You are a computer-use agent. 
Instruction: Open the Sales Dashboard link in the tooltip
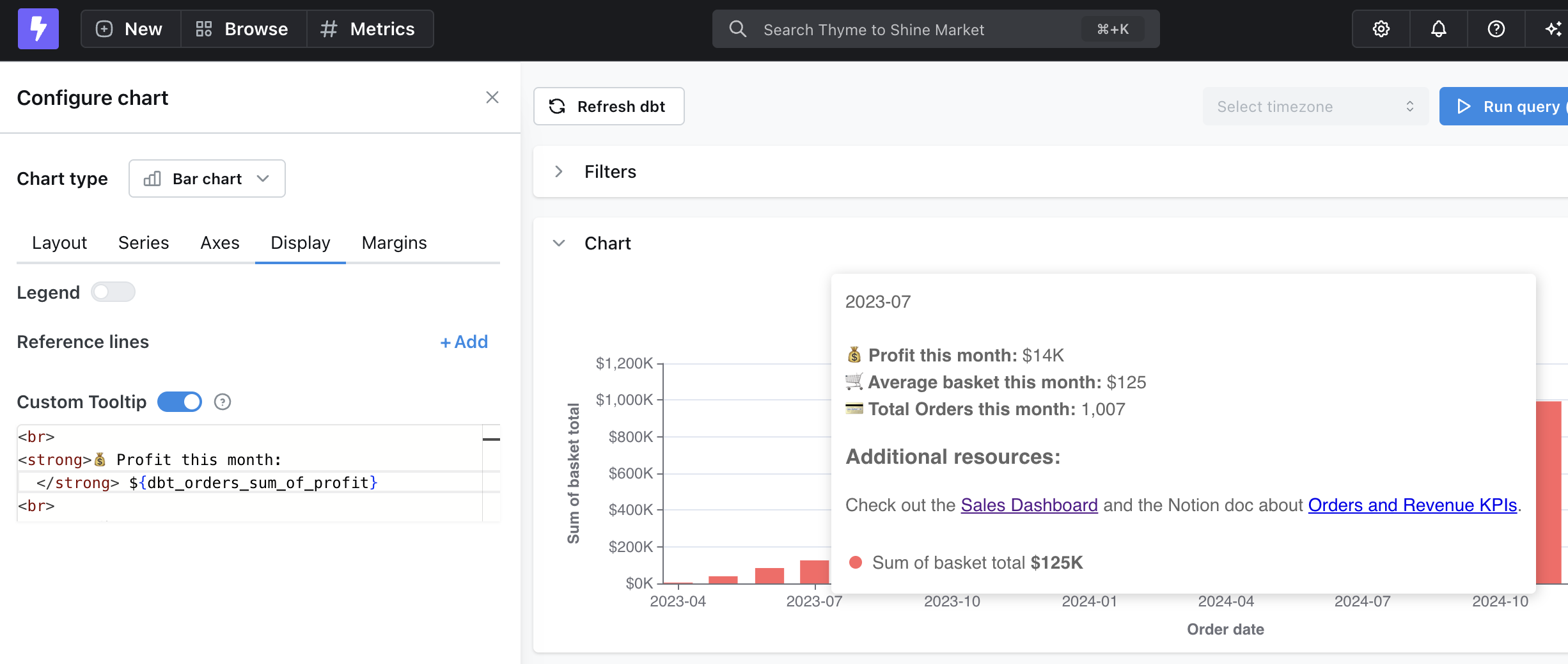[1029, 505]
